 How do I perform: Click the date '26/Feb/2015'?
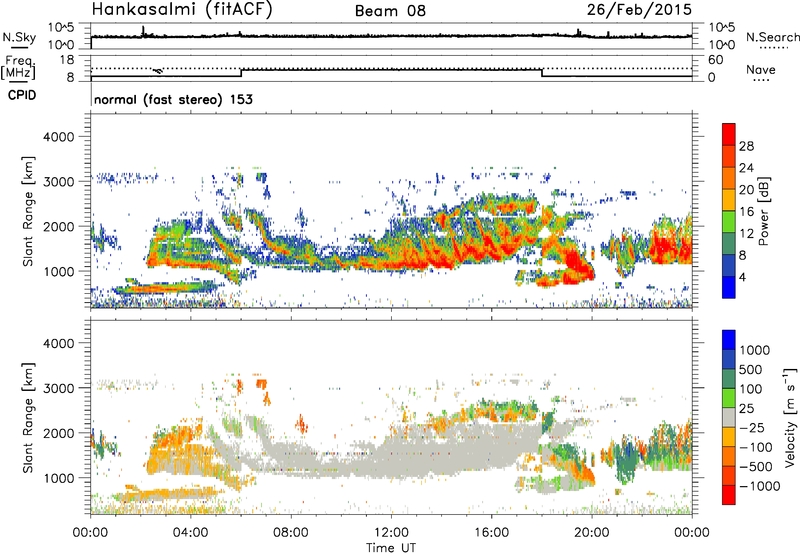(x=639, y=10)
